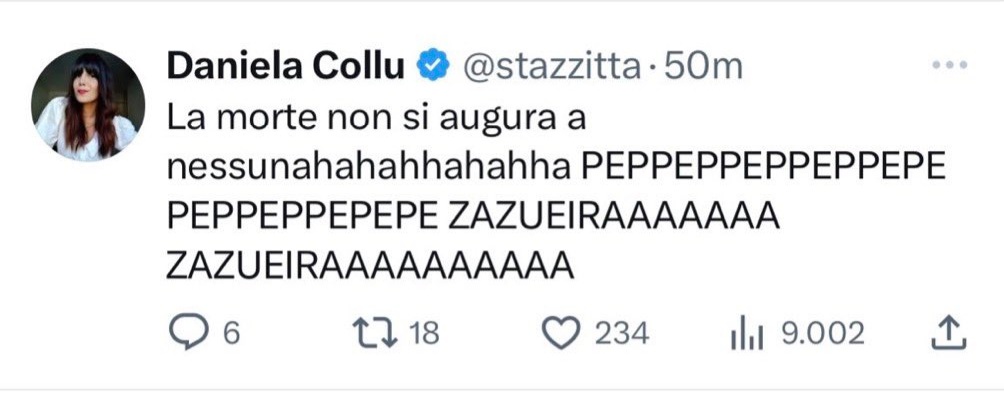Click the Daniela Collu display name

[x=286, y=66]
